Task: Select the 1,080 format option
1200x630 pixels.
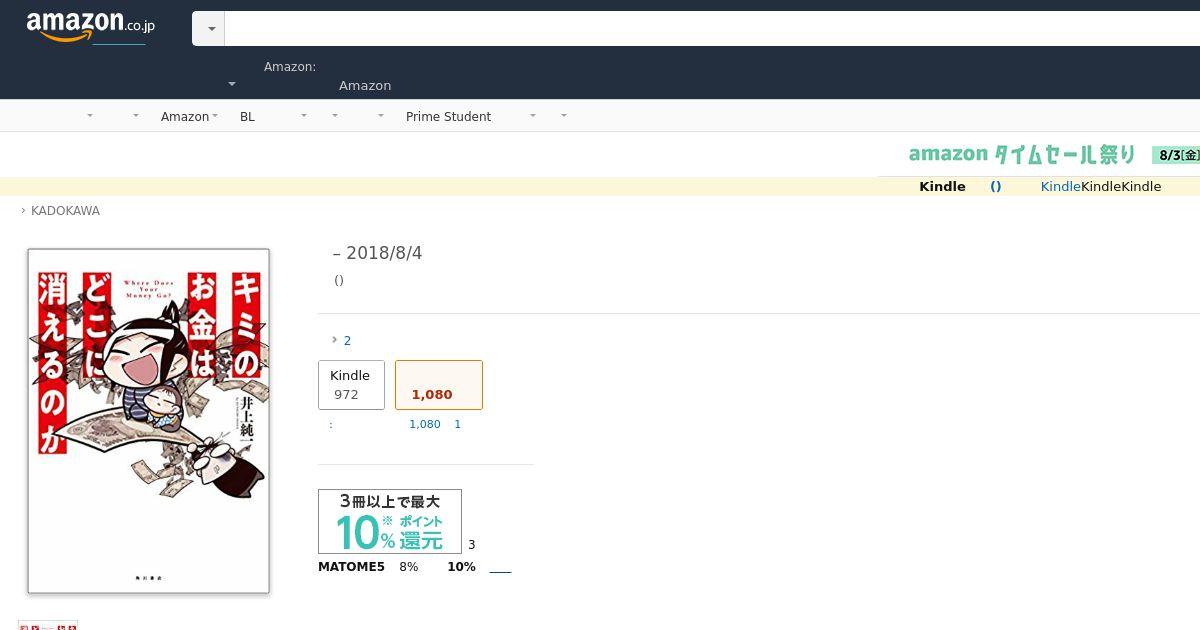Action: 439,385
